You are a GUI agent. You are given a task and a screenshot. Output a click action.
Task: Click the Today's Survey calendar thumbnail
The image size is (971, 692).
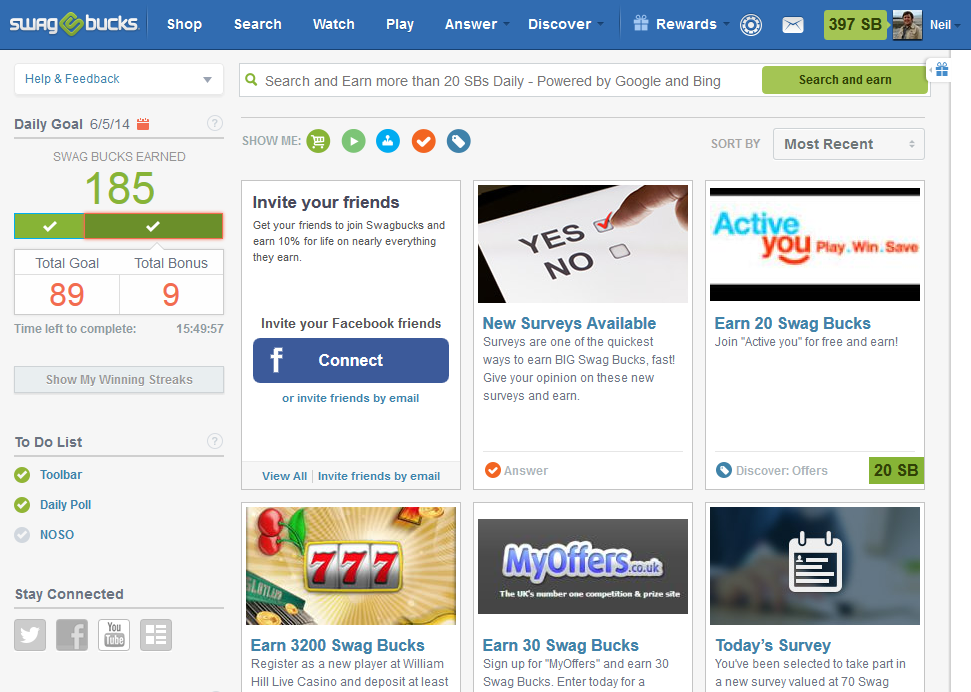(815, 566)
